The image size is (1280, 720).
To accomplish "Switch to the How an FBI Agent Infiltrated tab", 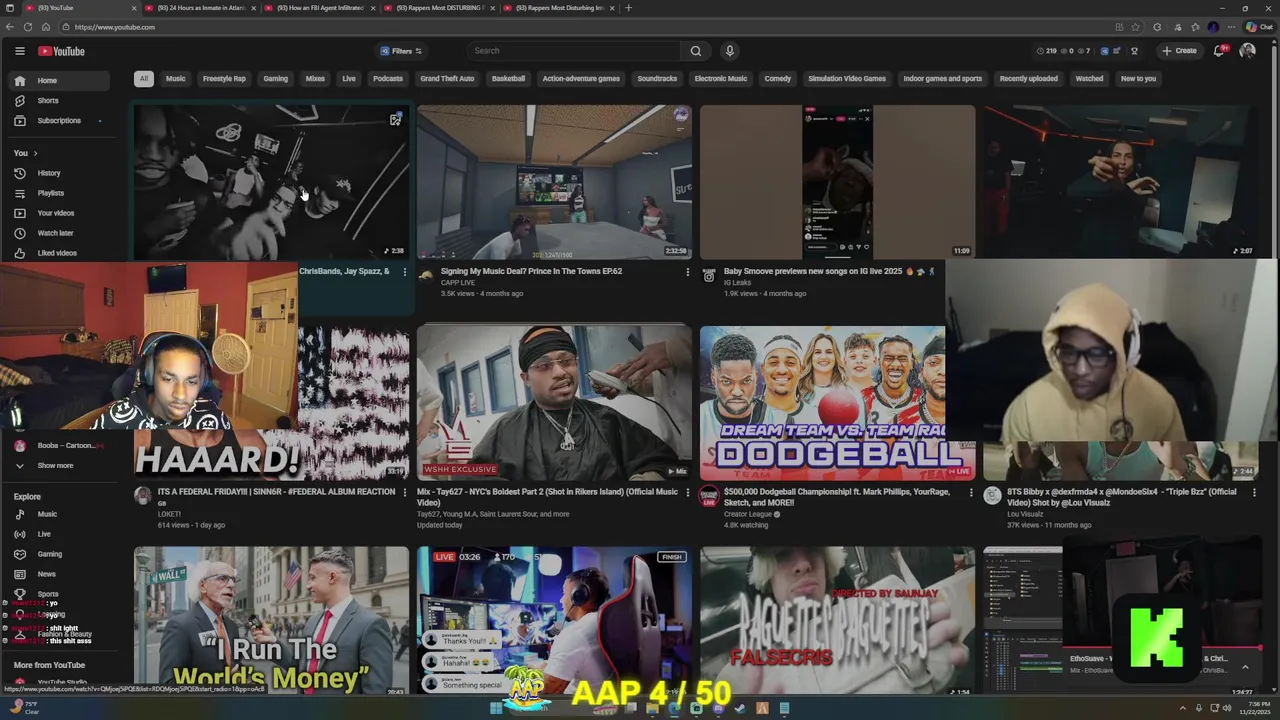I will (x=320, y=8).
